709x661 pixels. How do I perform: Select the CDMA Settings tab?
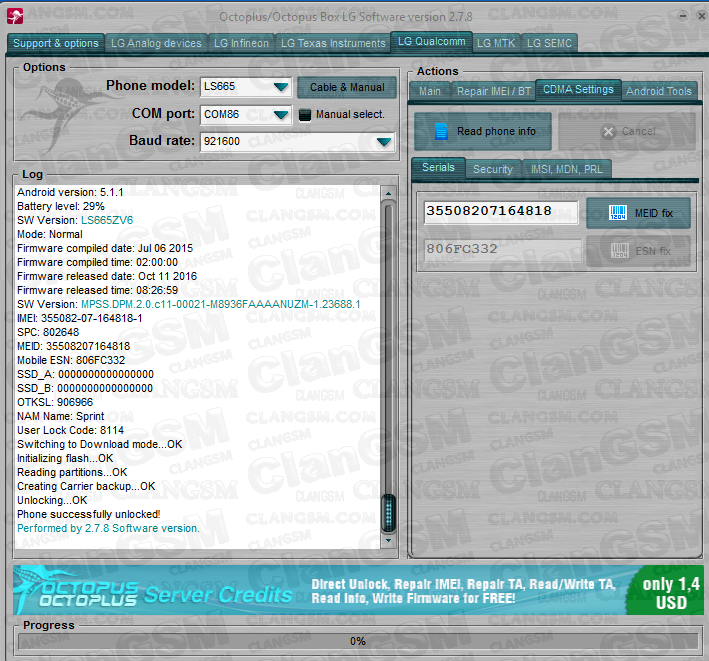[578, 90]
